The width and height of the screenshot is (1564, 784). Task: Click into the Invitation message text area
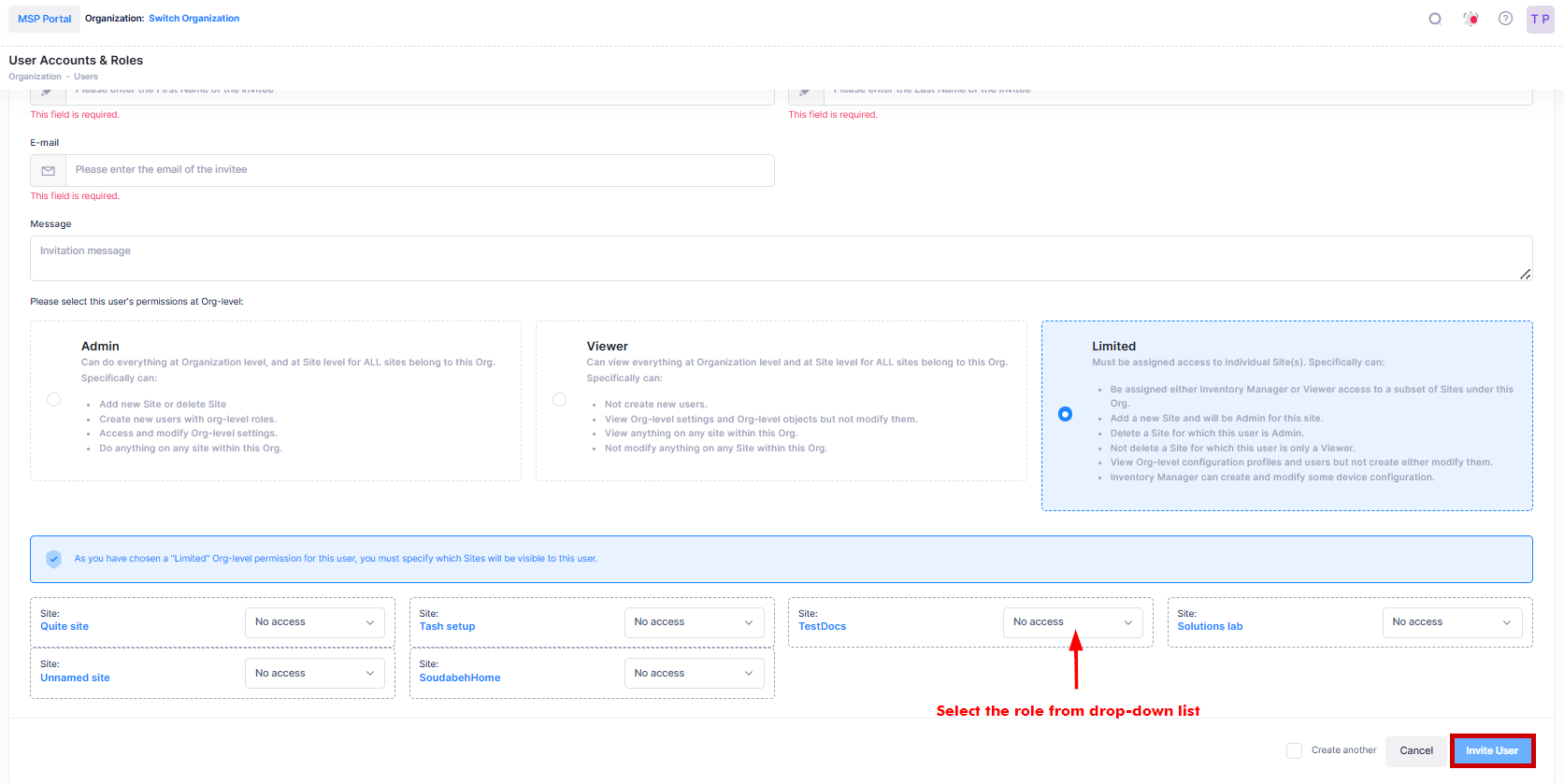tap(781, 258)
